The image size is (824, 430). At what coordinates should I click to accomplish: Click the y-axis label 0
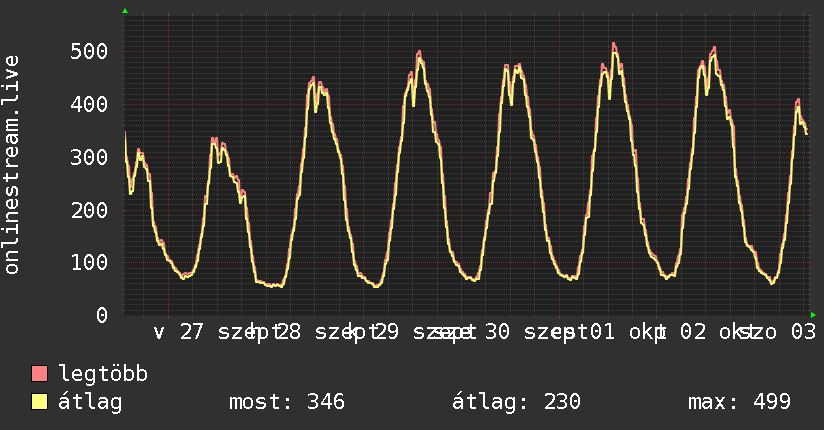102,315
